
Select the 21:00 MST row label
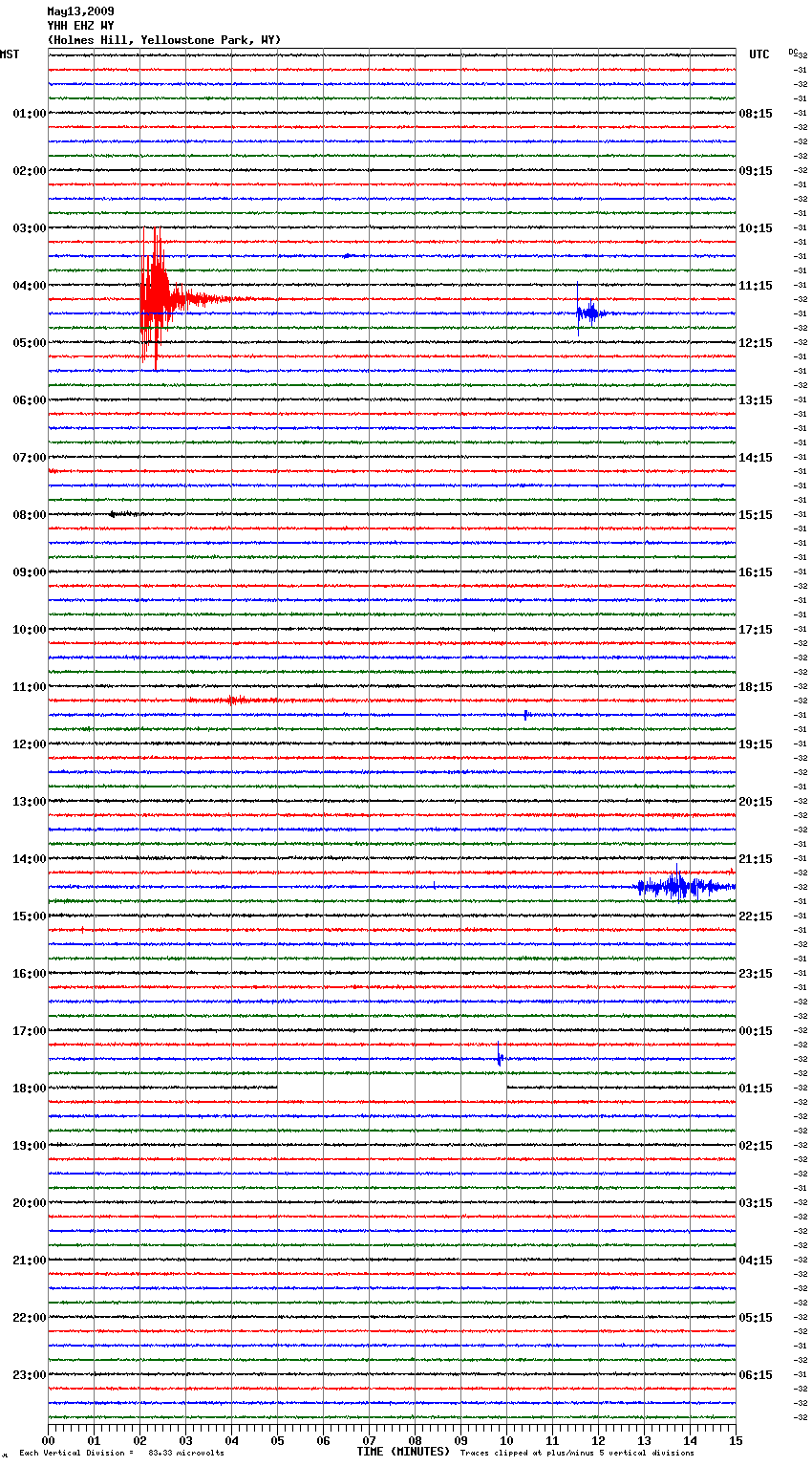pyautogui.click(x=30, y=1261)
